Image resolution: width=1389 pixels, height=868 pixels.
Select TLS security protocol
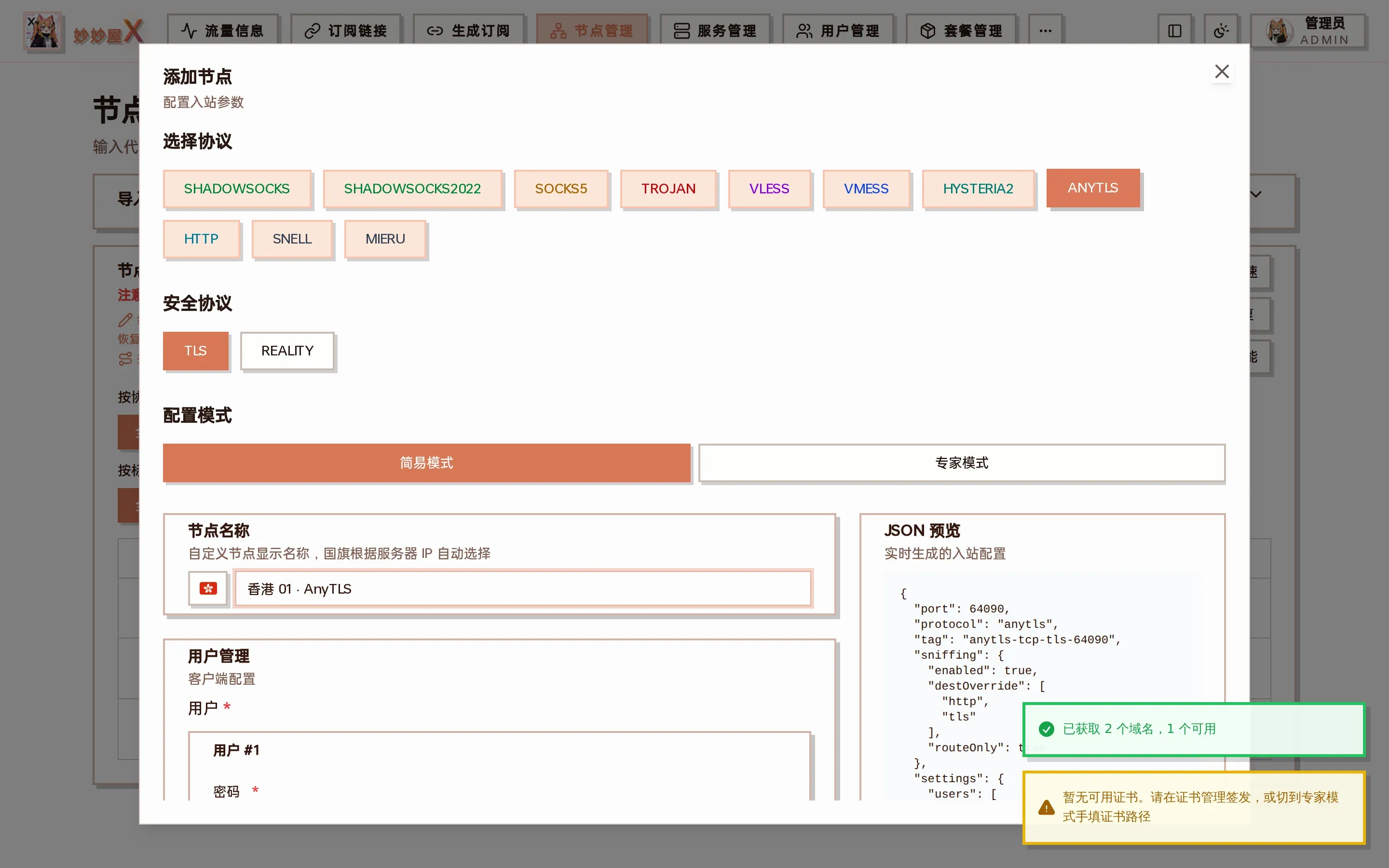(196, 351)
